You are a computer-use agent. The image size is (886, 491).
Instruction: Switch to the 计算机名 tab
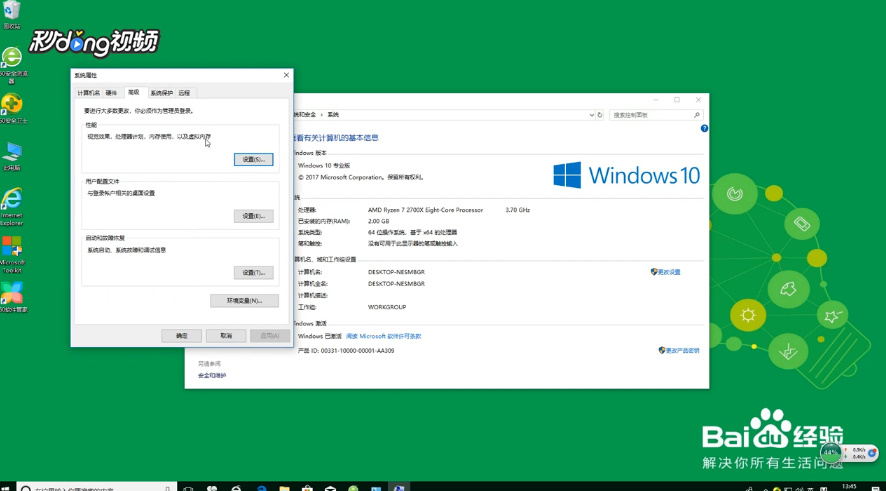click(89, 93)
